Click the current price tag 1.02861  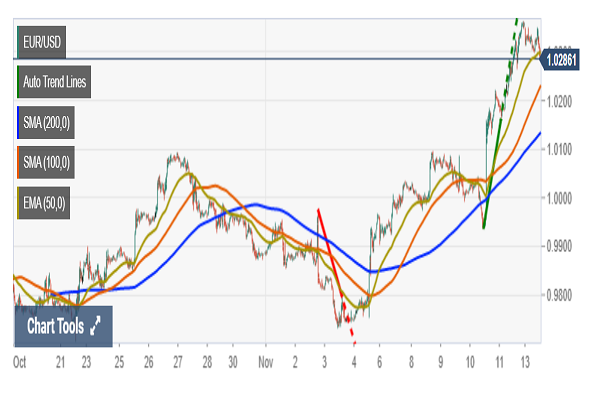(564, 61)
